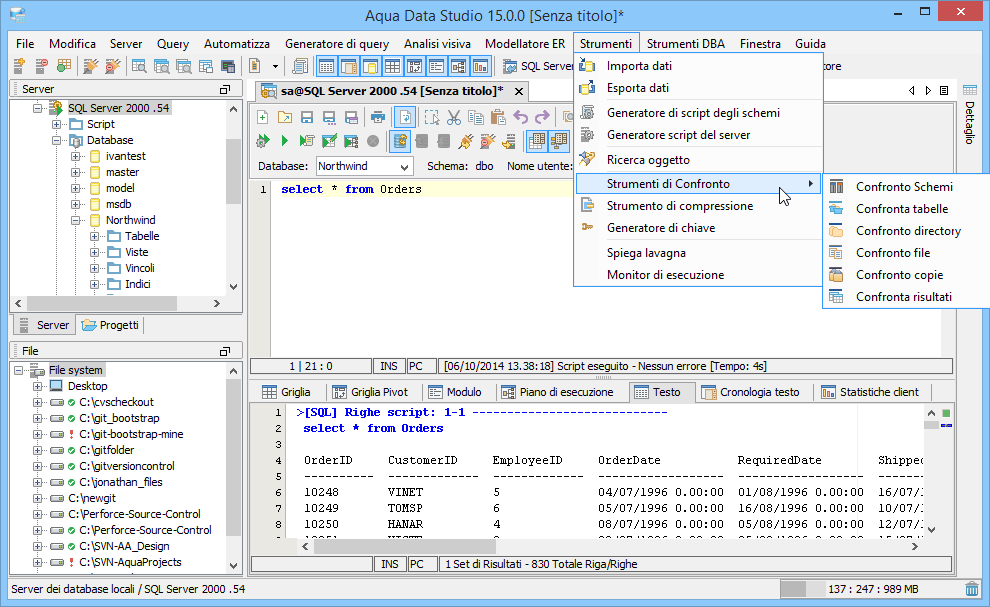
Task: Expand the Tabelle node under Northwind
Action: click(x=95, y=236)
